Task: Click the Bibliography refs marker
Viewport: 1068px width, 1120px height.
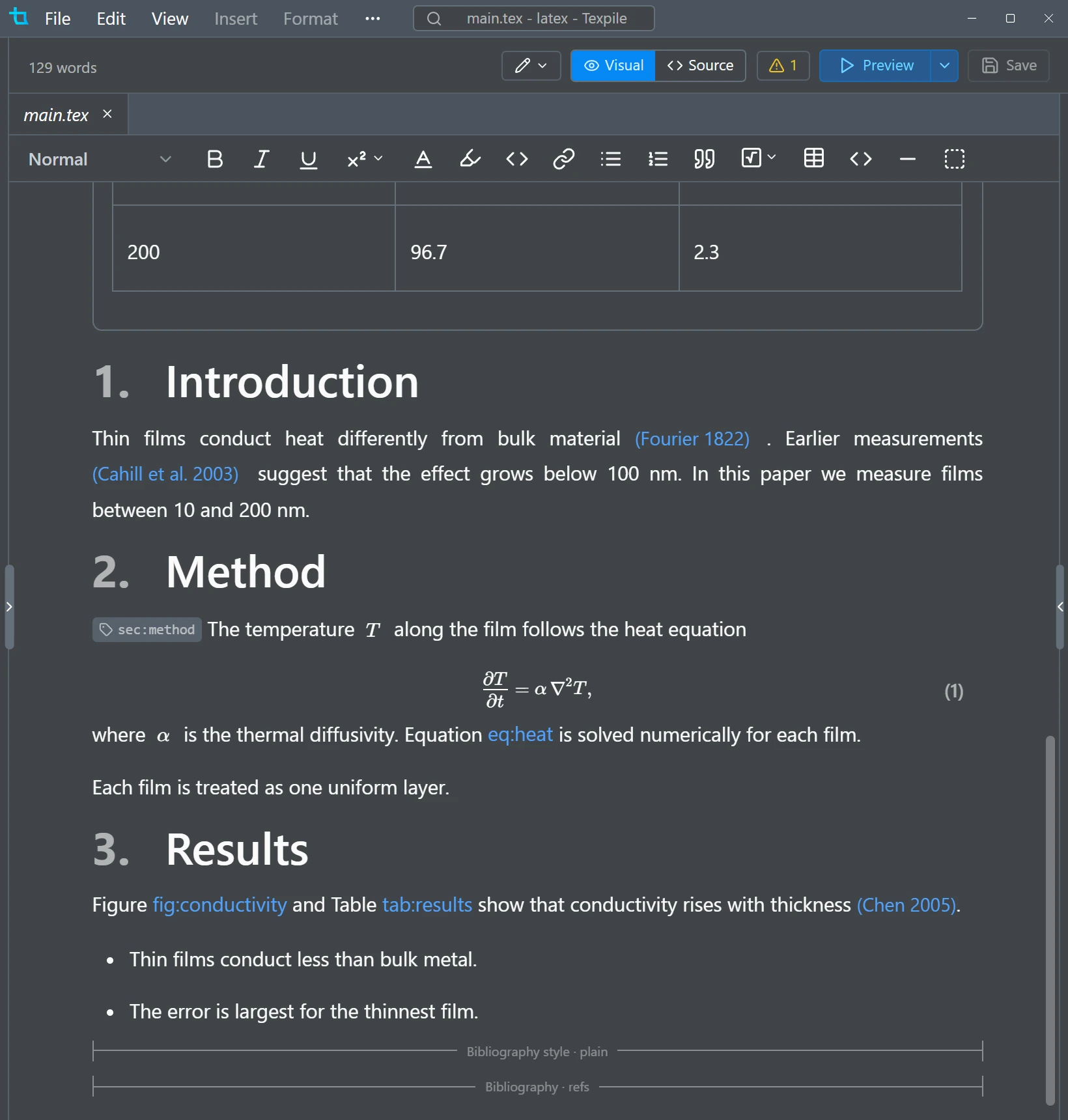Action: 537,1087
